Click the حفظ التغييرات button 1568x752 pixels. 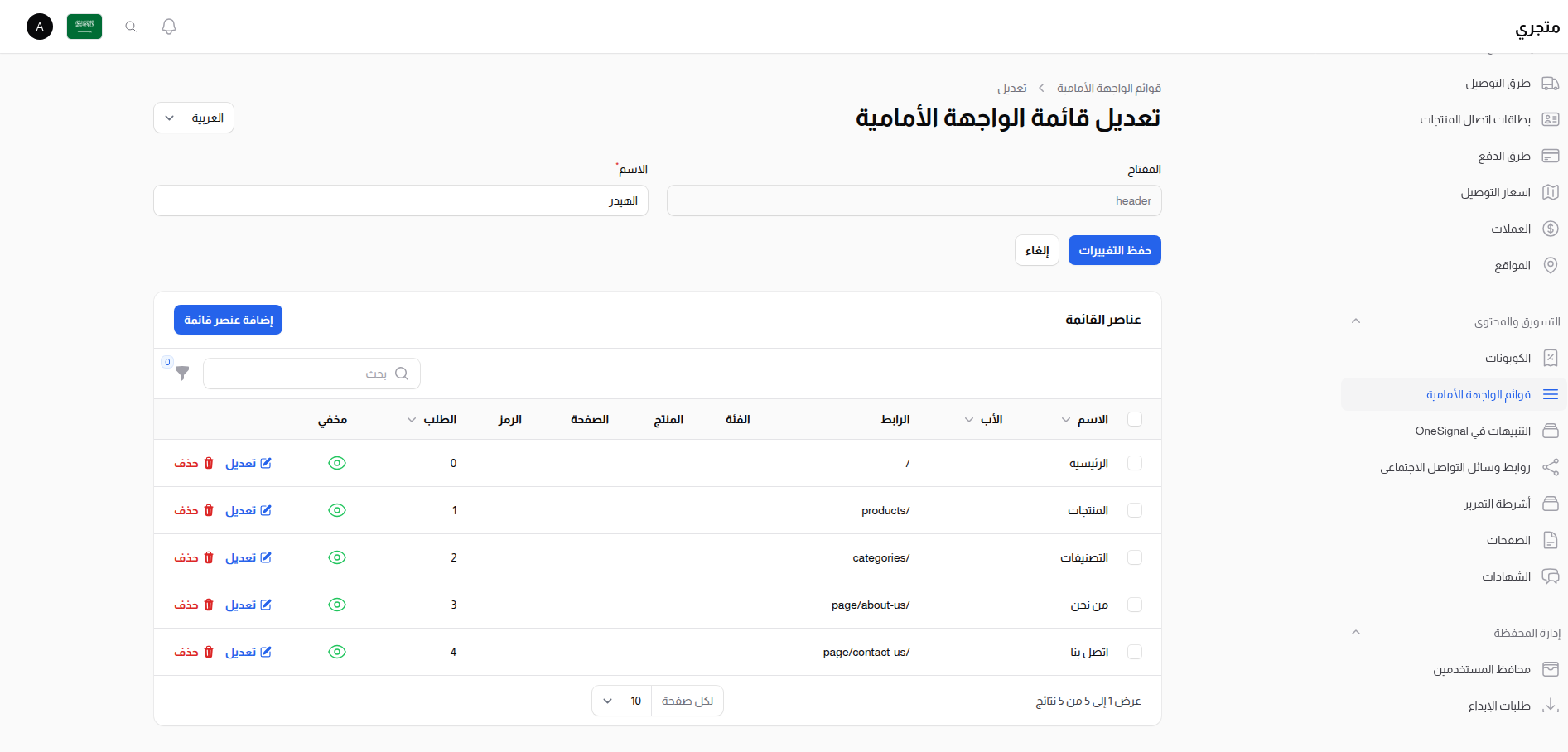pyautogui.click(x=1114, y=249)
